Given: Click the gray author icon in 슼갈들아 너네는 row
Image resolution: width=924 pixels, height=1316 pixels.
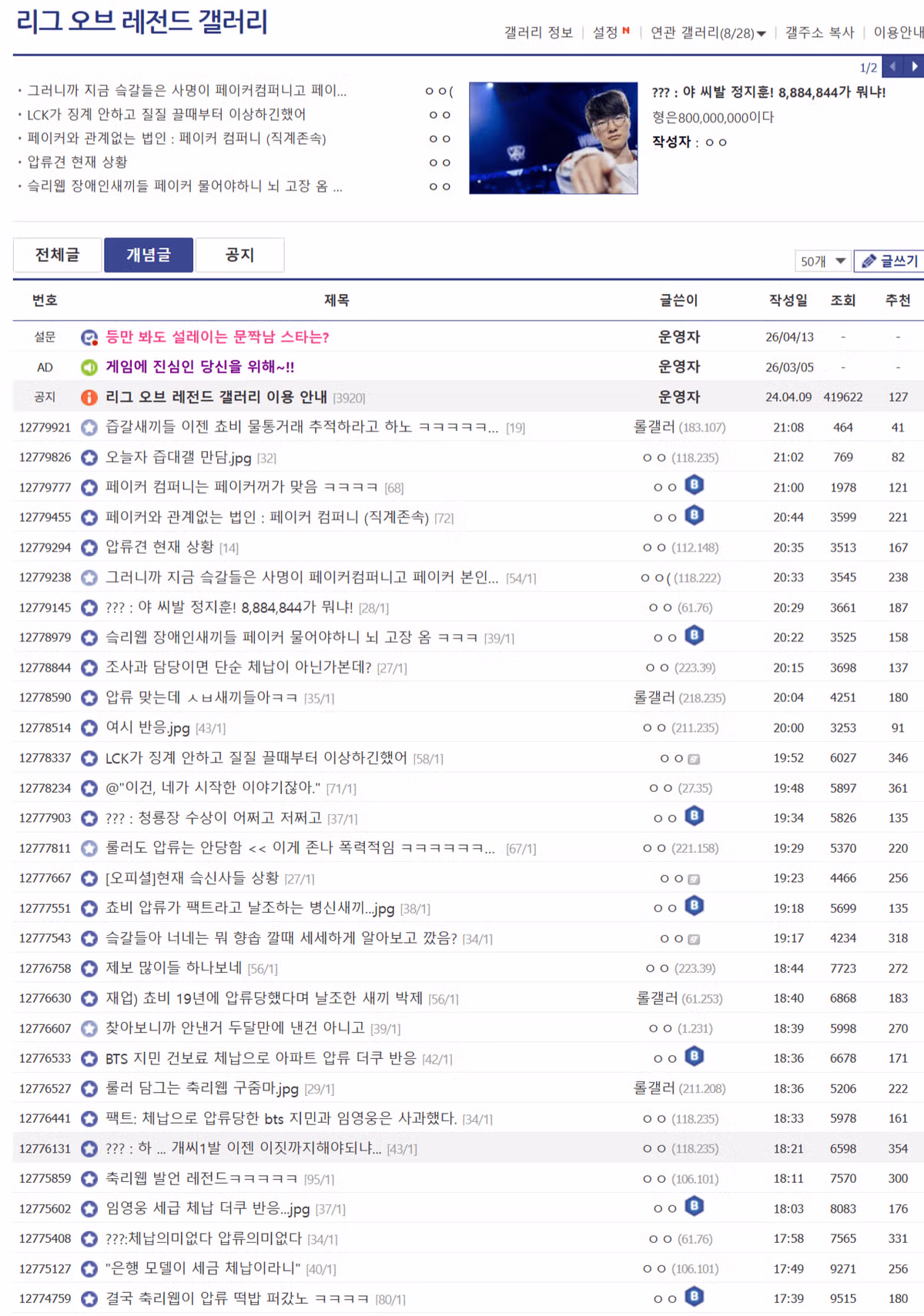Looking at the screenshot, I should (694, 939).
